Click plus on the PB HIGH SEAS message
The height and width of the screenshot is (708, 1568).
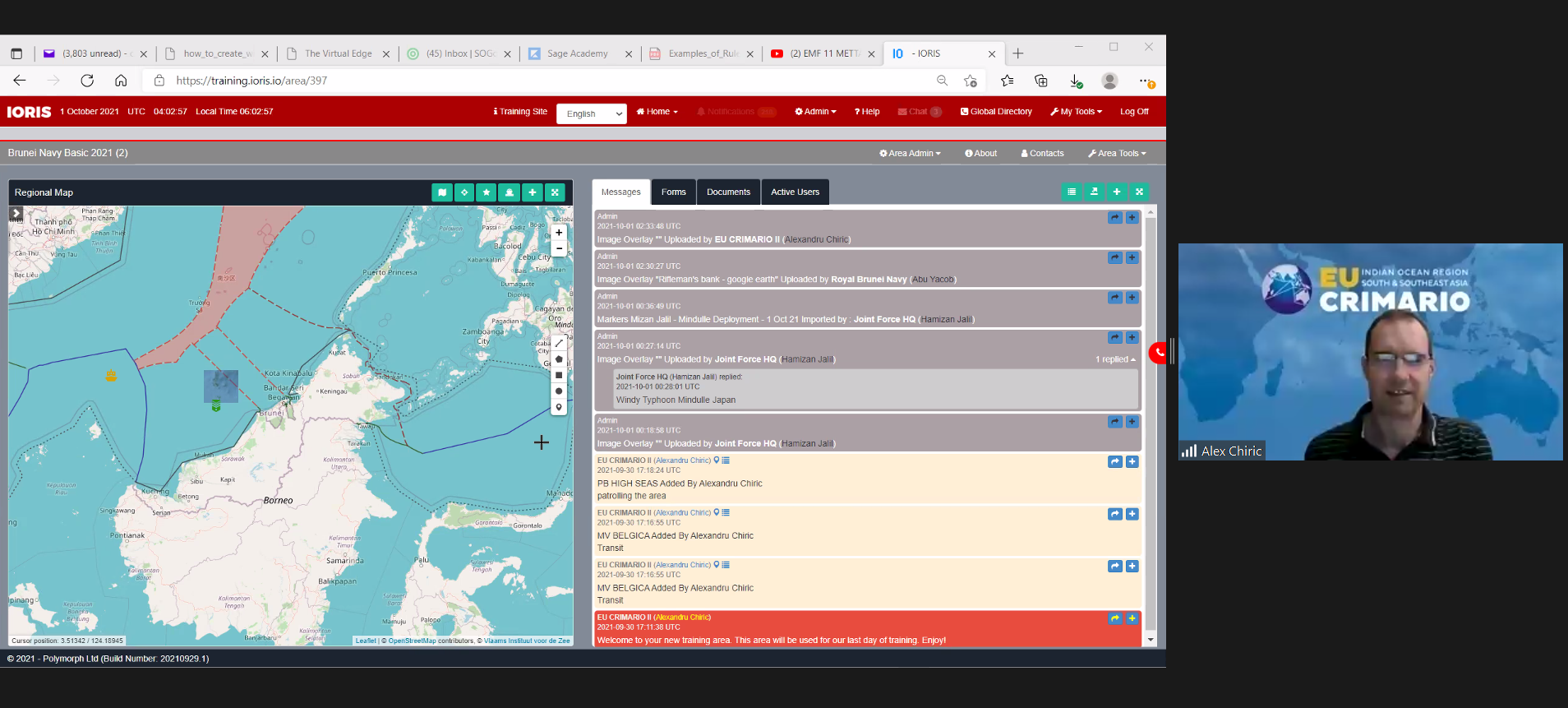[x=1132, y=462]
